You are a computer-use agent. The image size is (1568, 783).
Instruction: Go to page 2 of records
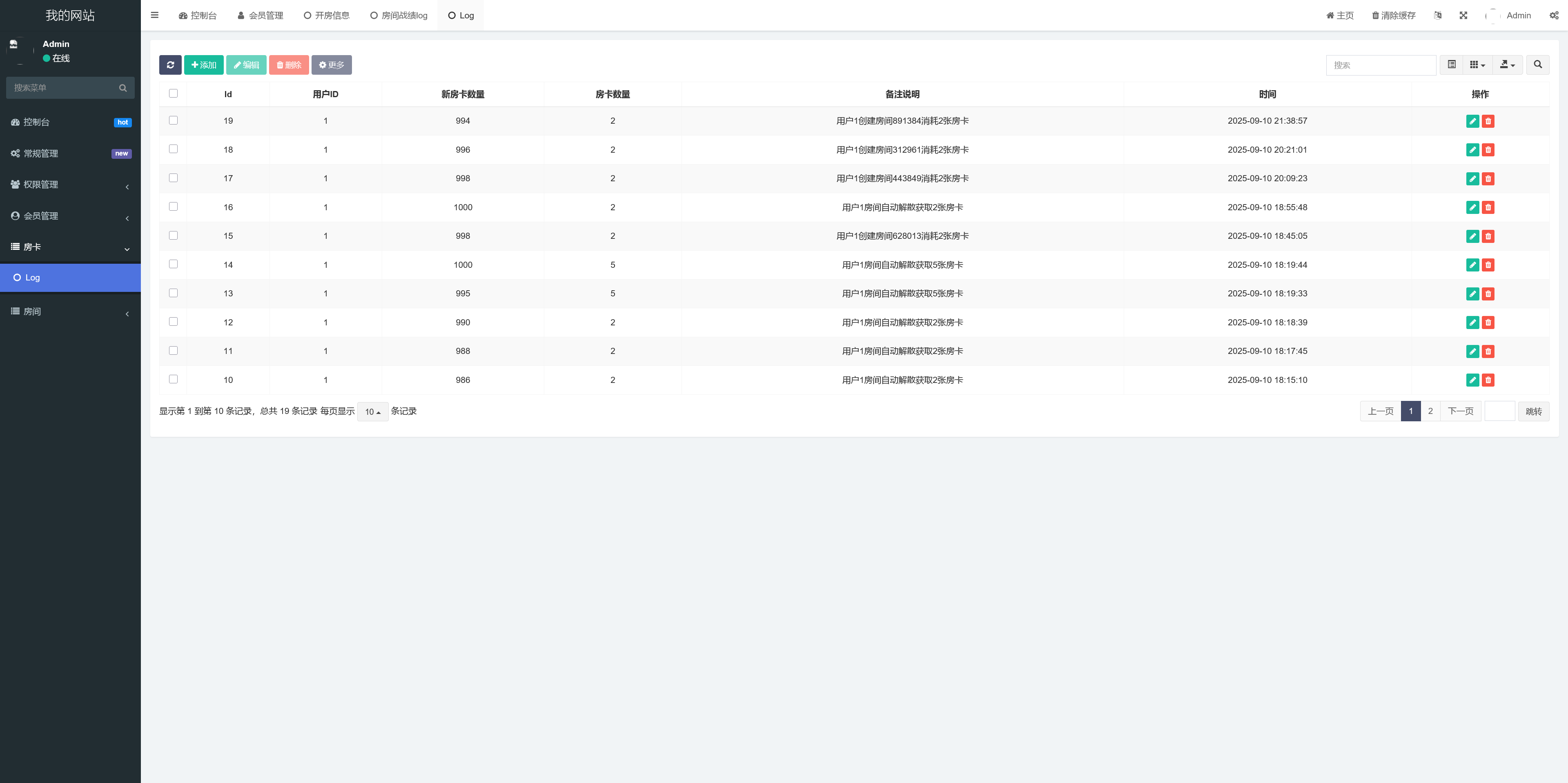(x=1430, y=411)
